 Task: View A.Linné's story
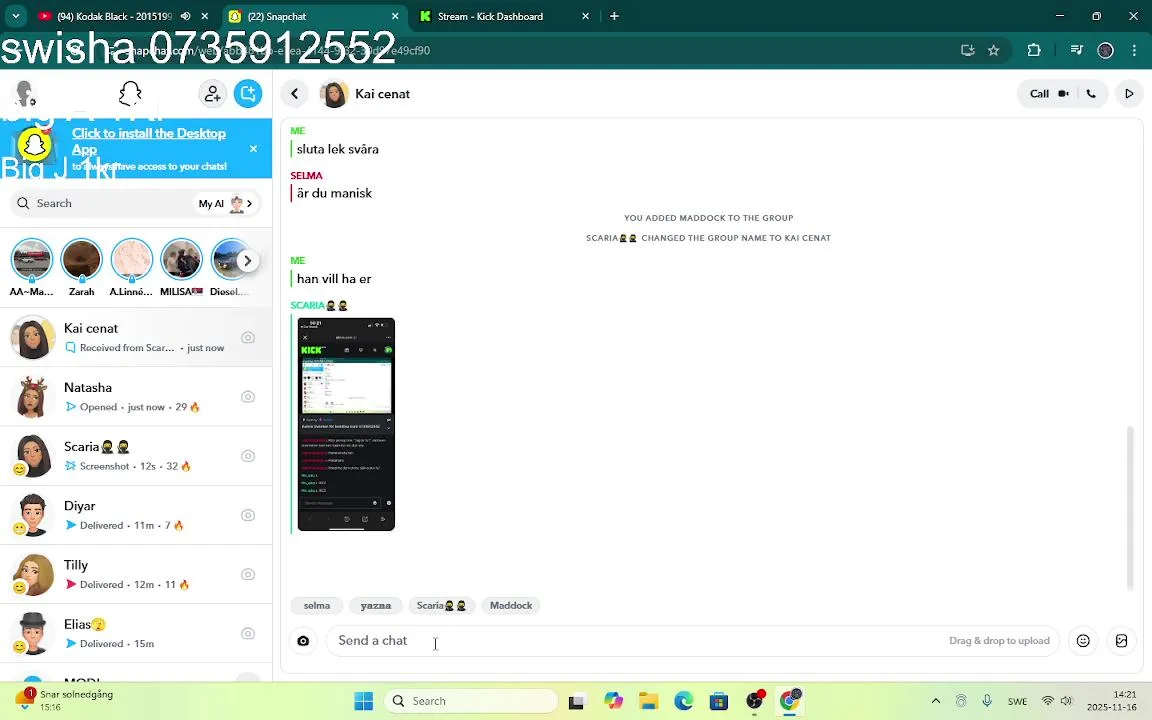tap(132, 267)
